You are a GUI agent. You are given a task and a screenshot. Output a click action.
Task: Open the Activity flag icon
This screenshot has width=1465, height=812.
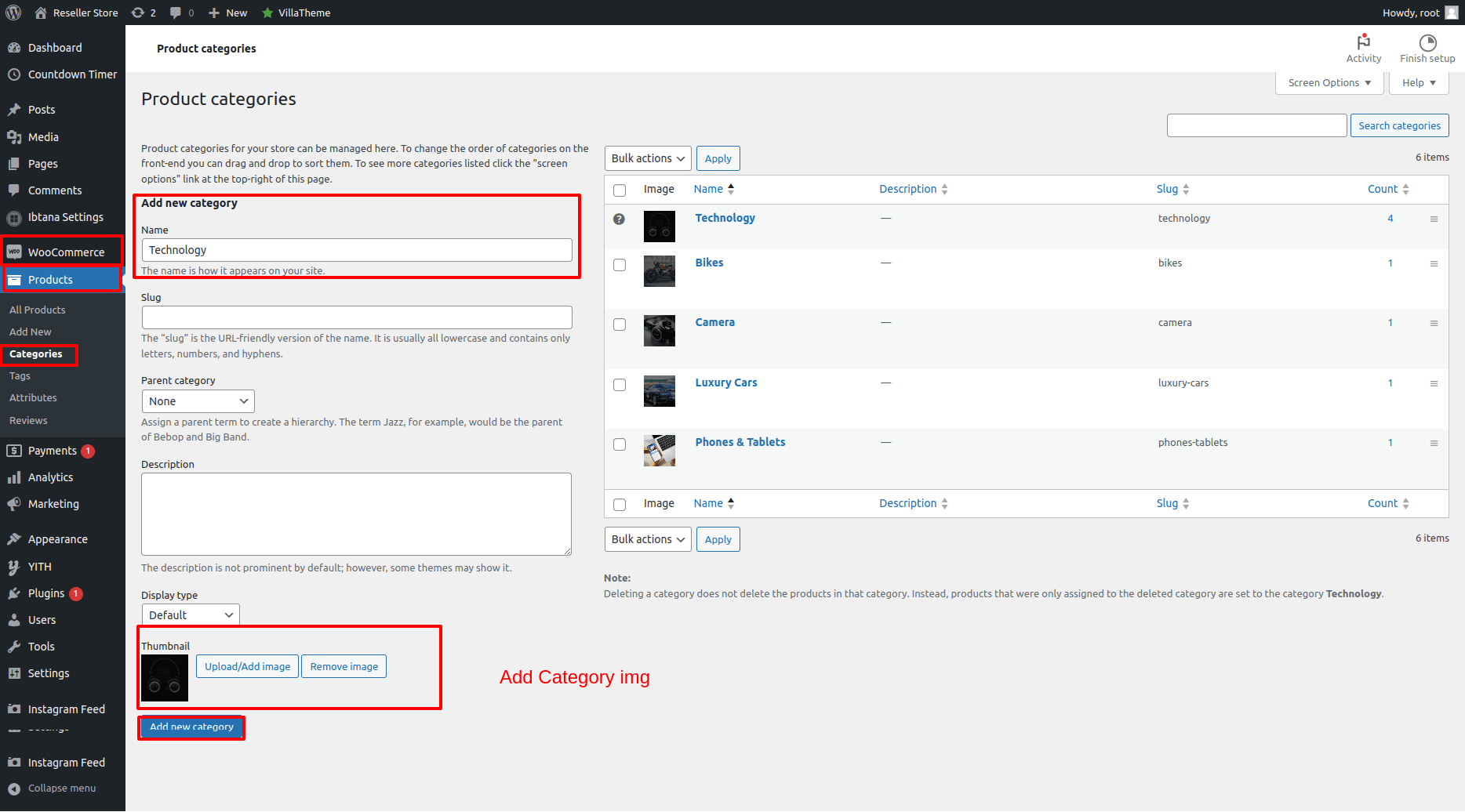[x=1363, y=42]
